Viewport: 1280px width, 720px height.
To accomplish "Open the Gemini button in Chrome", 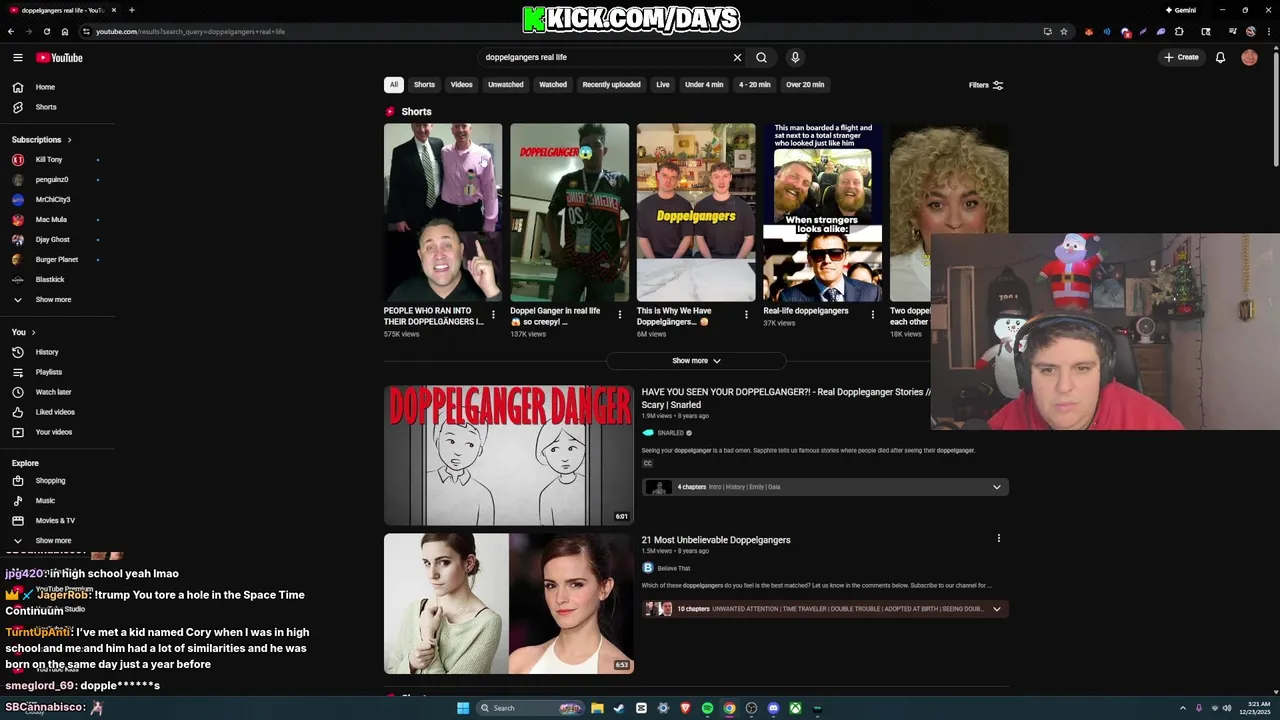I will coord(1181,10).
